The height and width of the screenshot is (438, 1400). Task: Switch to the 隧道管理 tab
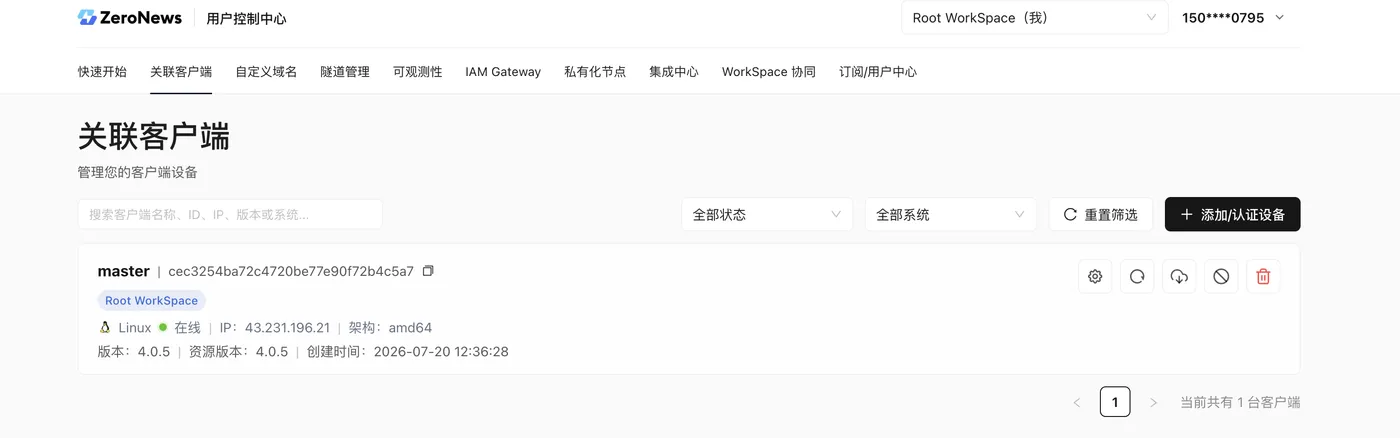point(345,72)
